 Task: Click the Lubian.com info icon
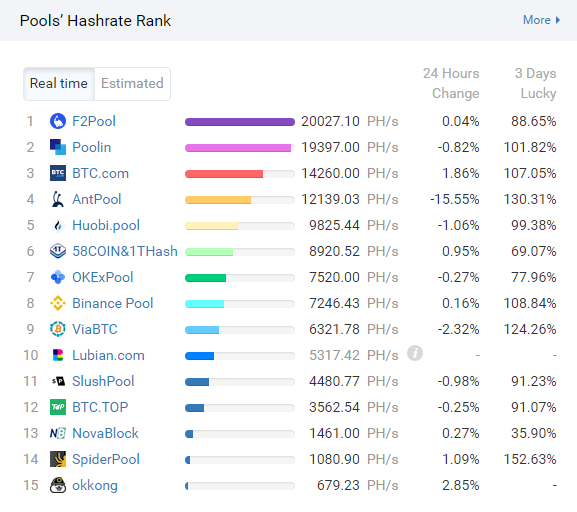pos(415,353)
